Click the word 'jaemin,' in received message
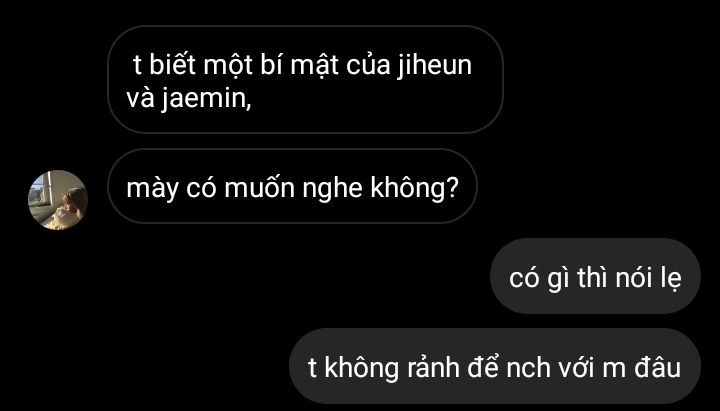The width and height of the screenshot is (720, 411). [206, 99]
